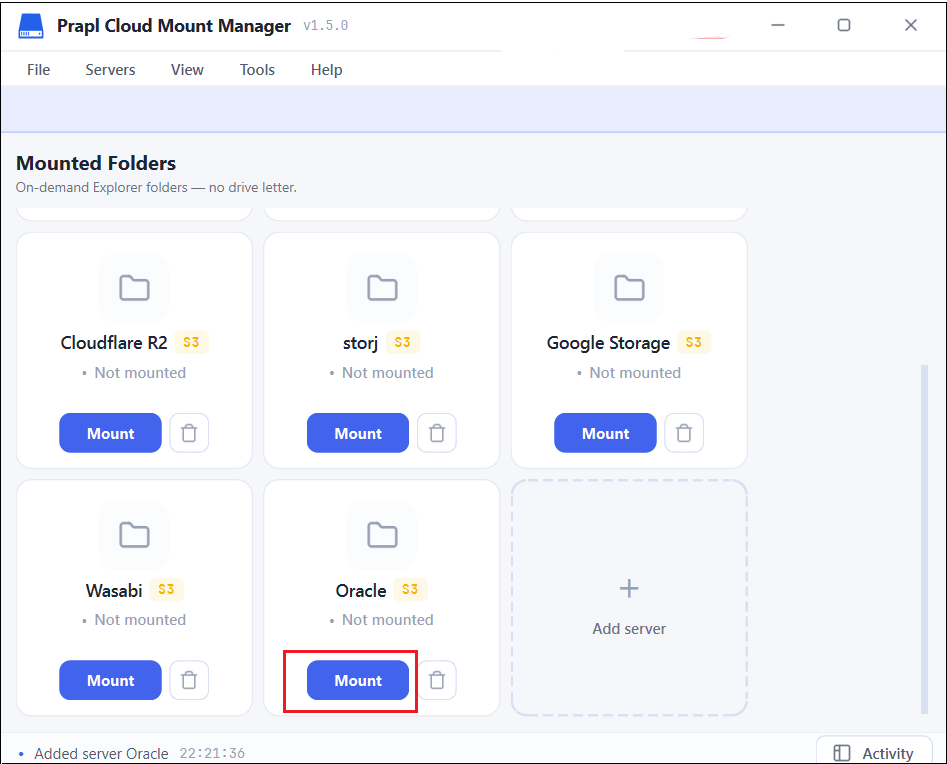The width and height of the screenshot is (947, 764).
Task: Minimize the Prapl Cloud Mount Manager window
Action: pyautogui.click(x=778, y=25)
